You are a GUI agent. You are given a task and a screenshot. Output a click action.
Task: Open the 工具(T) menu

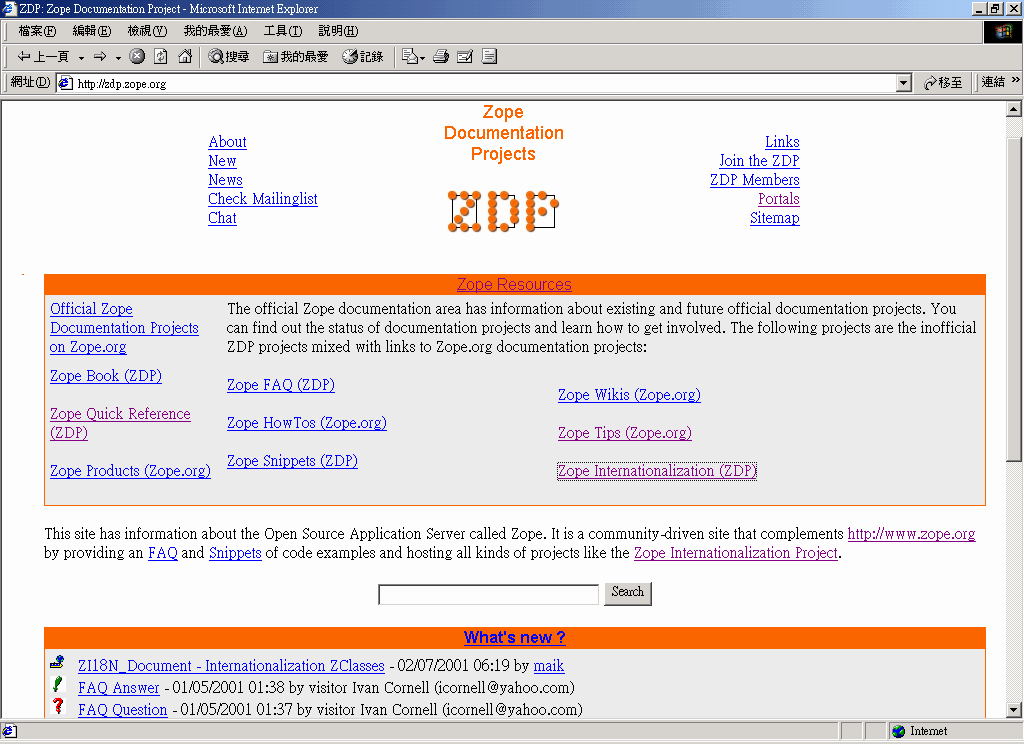[283, 31]
